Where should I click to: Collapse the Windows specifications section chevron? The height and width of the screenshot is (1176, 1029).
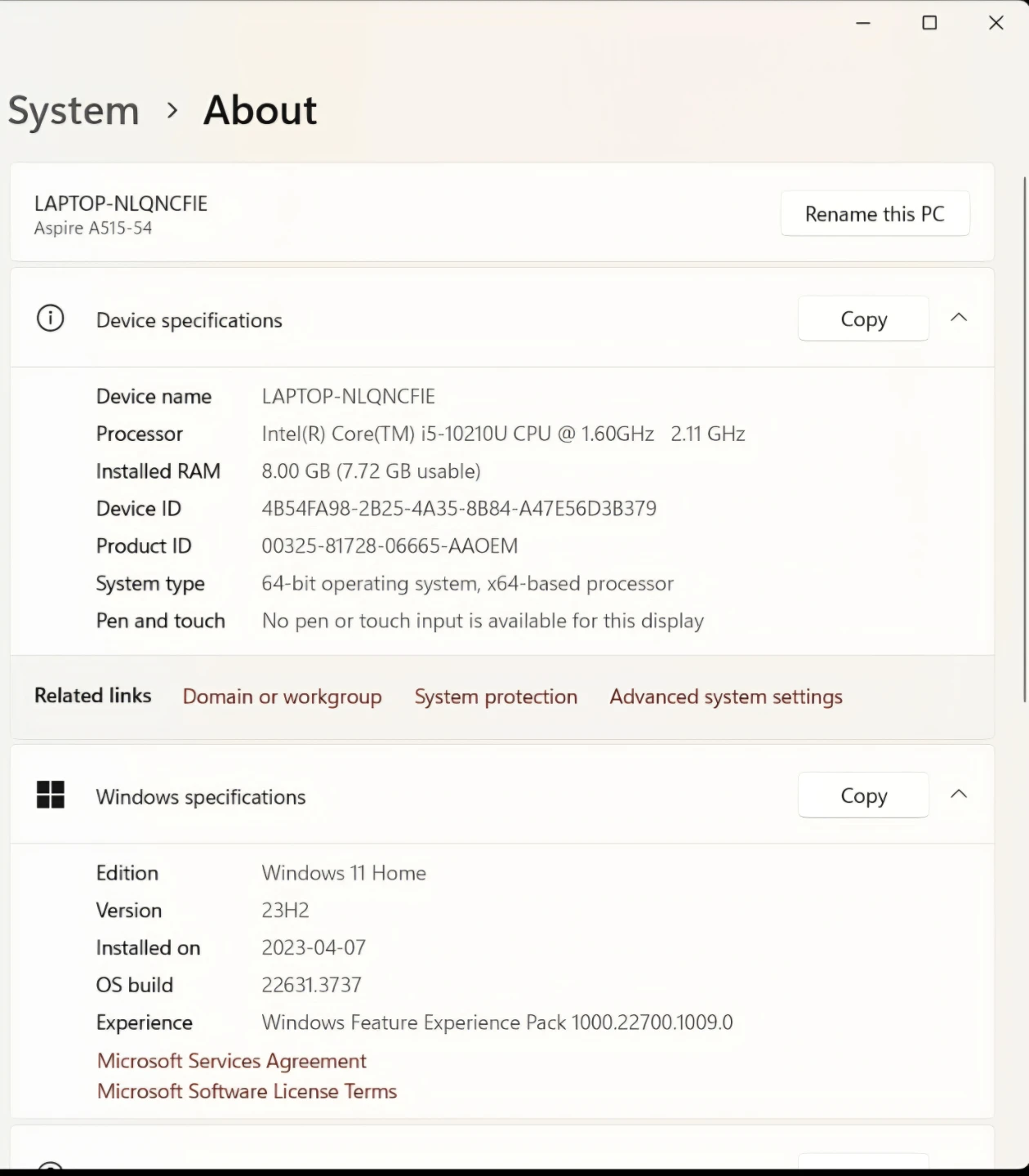click(959, 794)
